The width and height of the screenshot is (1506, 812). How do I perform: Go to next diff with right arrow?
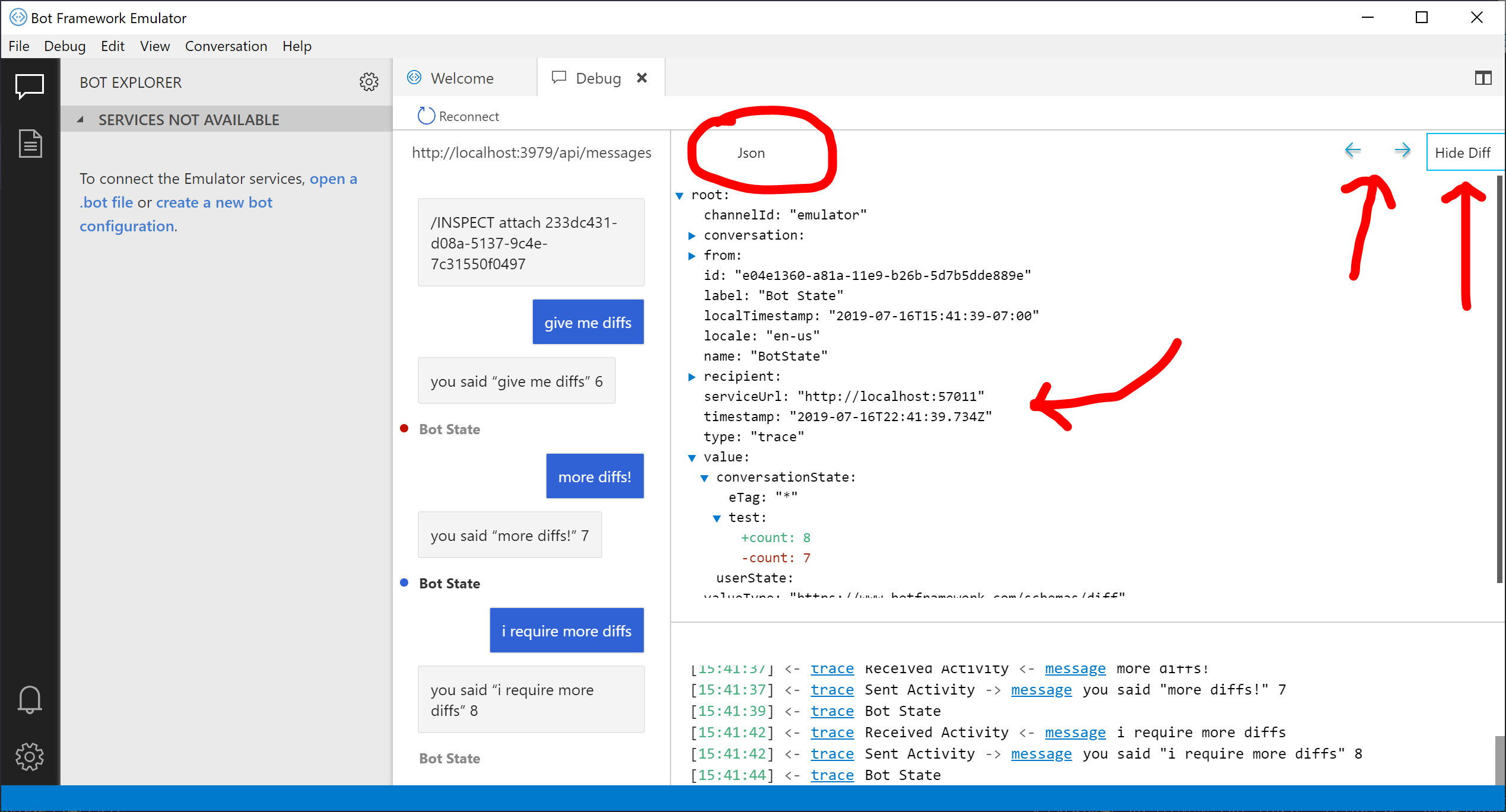click(1402, 150)
